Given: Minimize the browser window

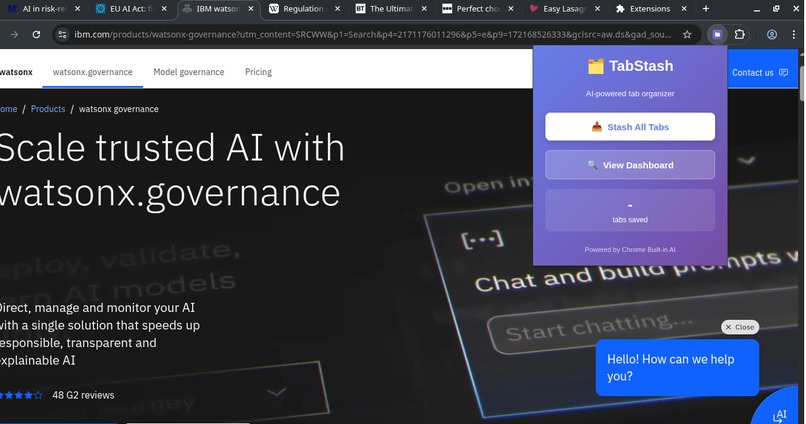Looking at the screenshot, I should pyautogui.click(x=757, y=9).
